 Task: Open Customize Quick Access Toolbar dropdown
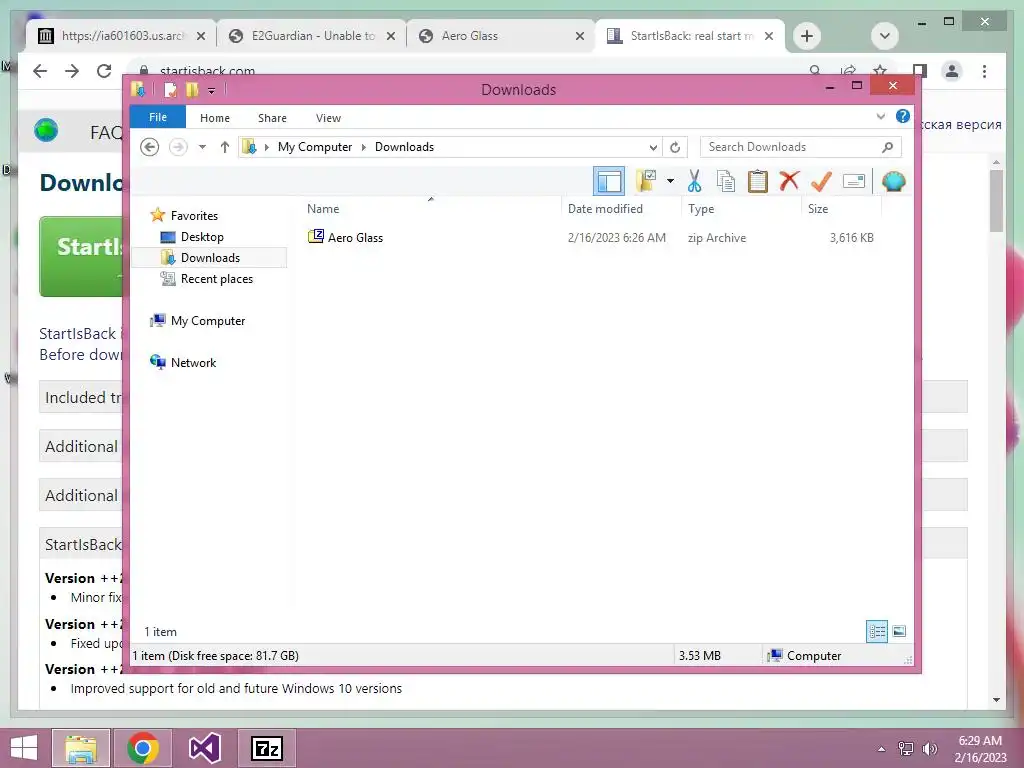(x=211, y=90)
